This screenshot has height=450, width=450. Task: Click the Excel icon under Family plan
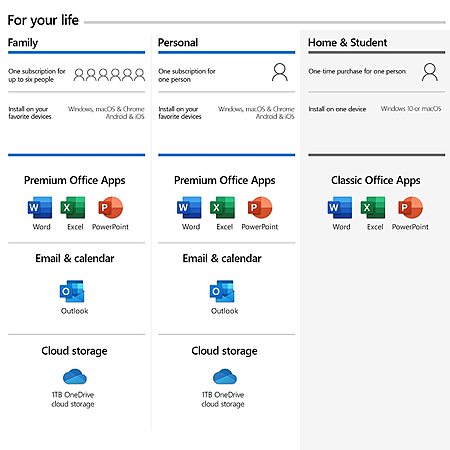[x=73, y=207]
